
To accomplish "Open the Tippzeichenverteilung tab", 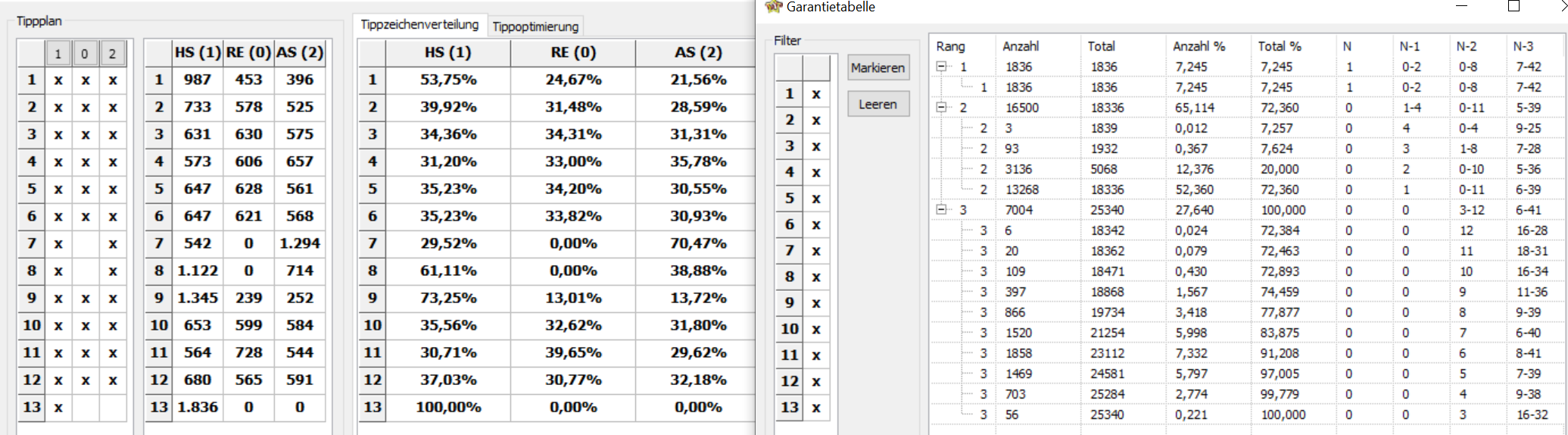I will pos(419,24).
